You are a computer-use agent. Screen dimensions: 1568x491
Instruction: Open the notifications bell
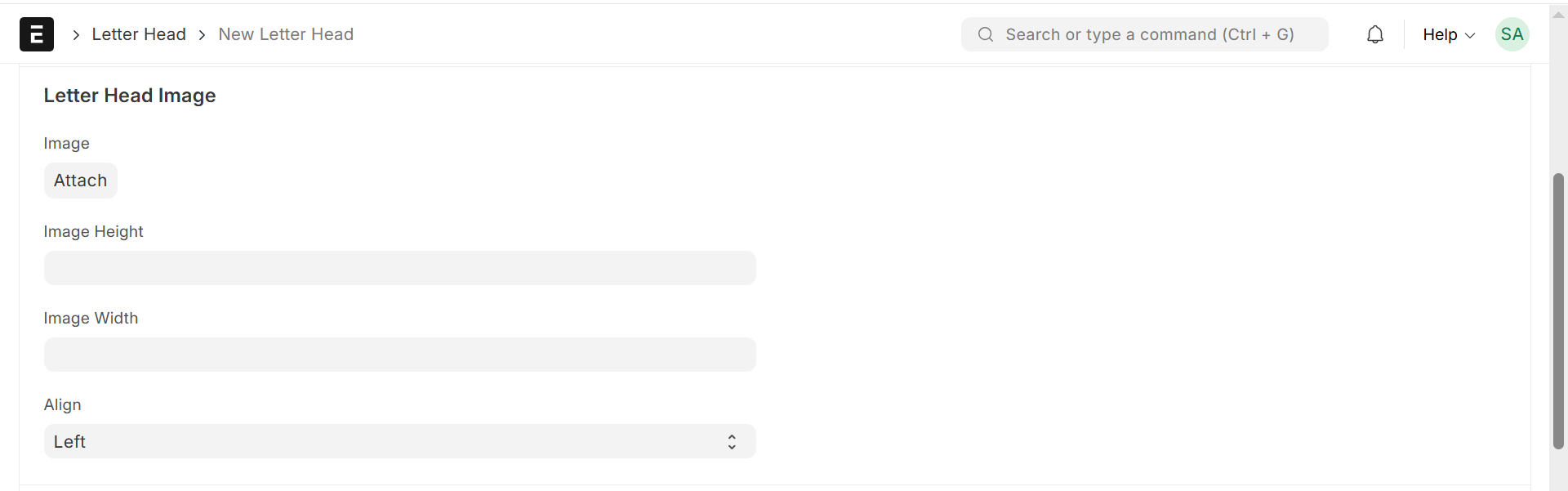pos(1375,34)
